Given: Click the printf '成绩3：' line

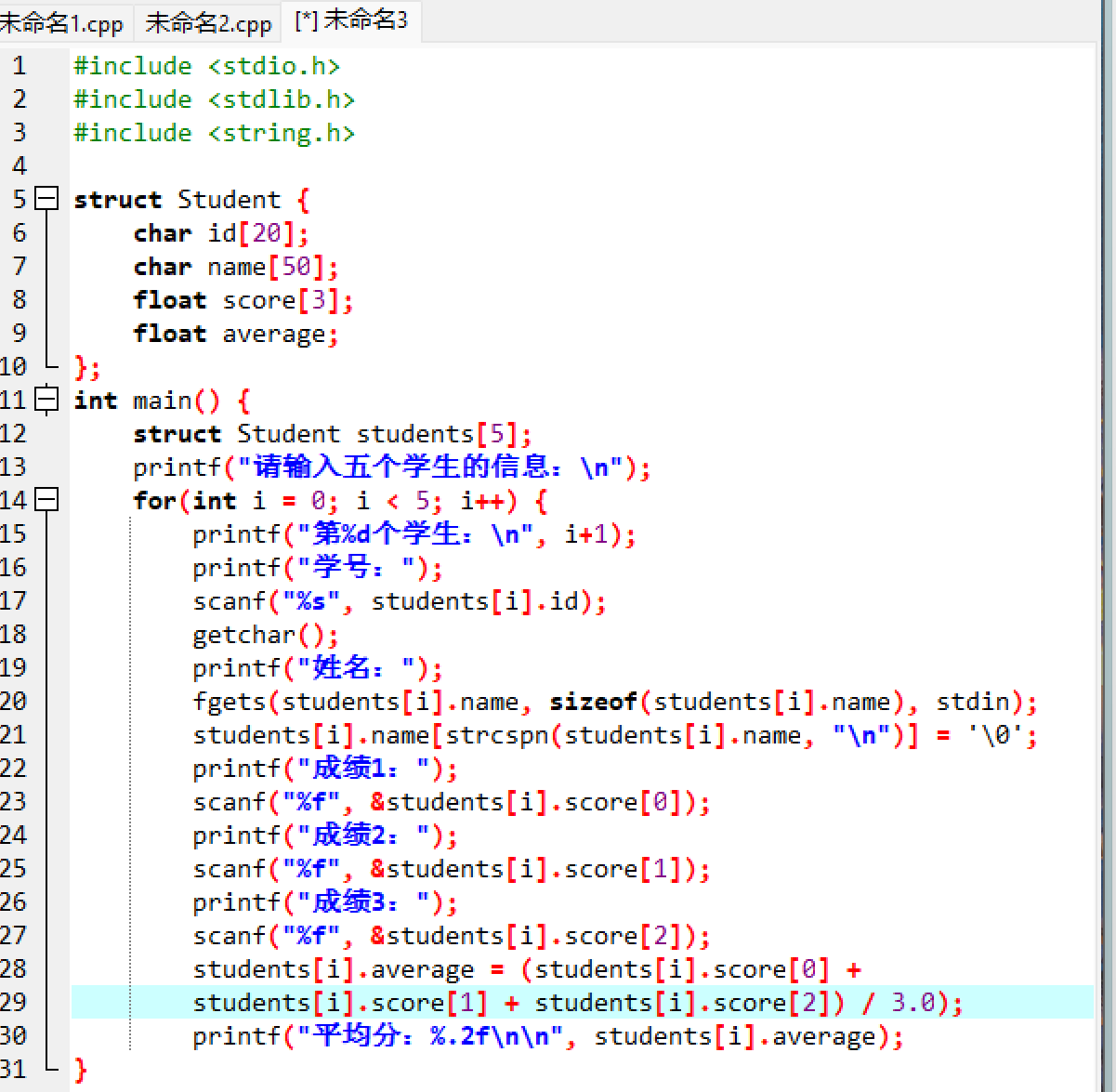Looking at the screenshot, I should click(x=325, y=902).
